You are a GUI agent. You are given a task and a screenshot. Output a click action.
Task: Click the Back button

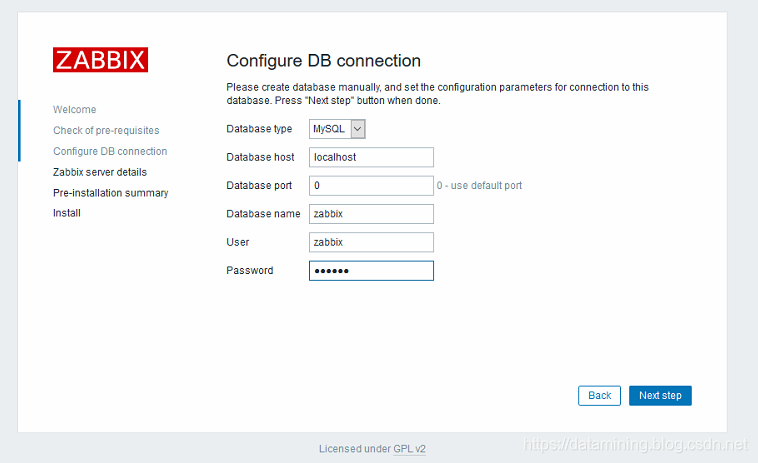coord(599,396)
